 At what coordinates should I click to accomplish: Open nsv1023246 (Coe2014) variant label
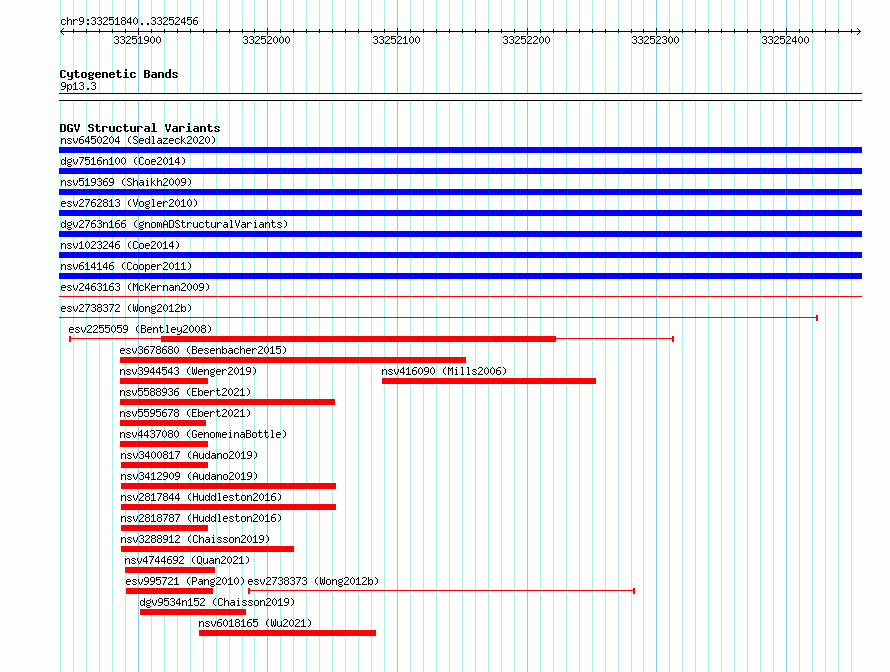click(x=120, y=245)
